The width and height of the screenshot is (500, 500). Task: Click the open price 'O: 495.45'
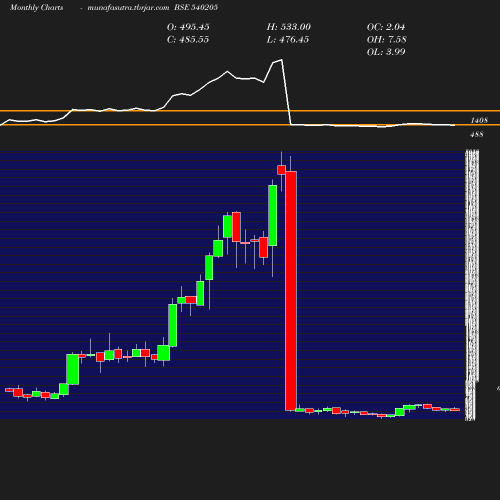[x=188, y=27]
